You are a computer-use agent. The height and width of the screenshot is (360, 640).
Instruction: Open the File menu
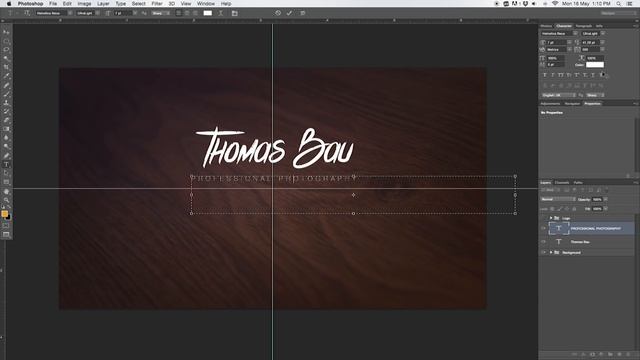tap(53, 3)
